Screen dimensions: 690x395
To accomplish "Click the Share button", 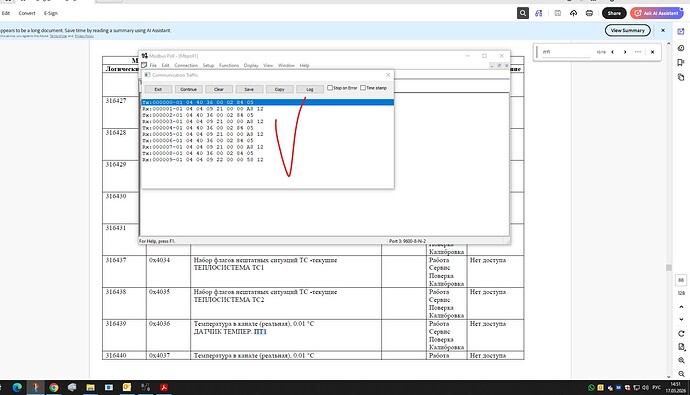I will (614, 13).
